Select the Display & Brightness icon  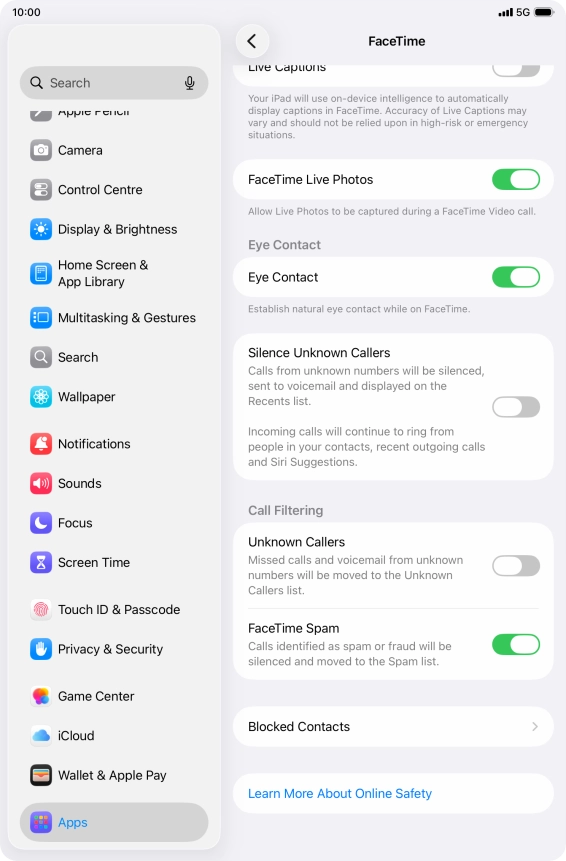pos(41,229)
